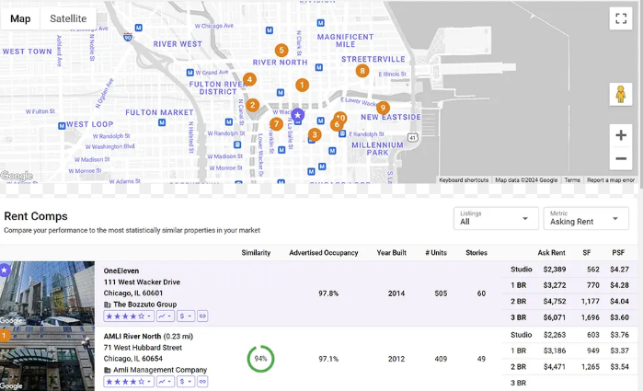Open OneEleven property street view thumbnail

coord(47,294)
